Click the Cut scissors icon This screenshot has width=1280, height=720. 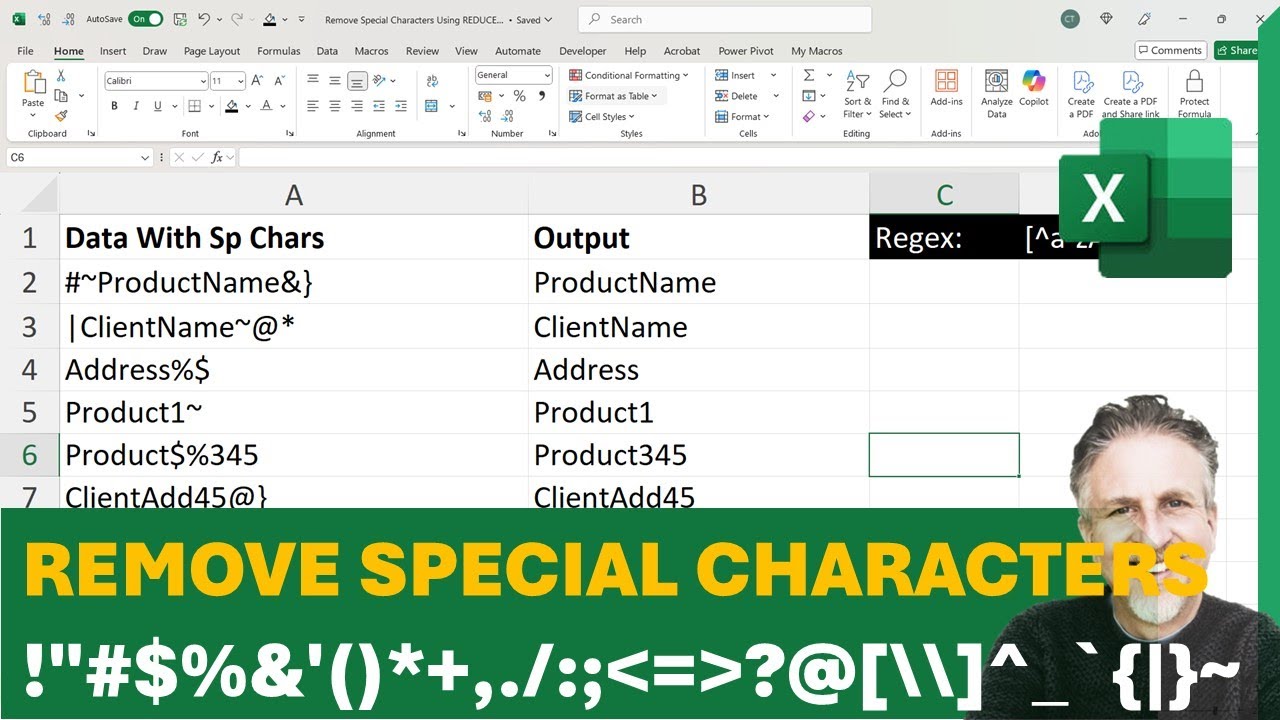[61, 76]
